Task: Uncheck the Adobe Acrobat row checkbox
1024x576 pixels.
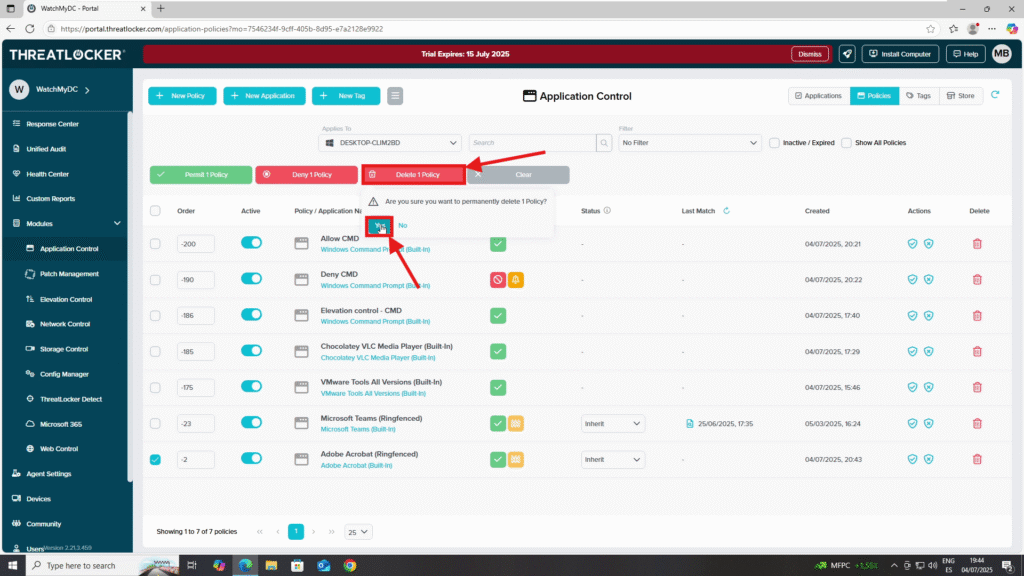Action: [155, 459]
